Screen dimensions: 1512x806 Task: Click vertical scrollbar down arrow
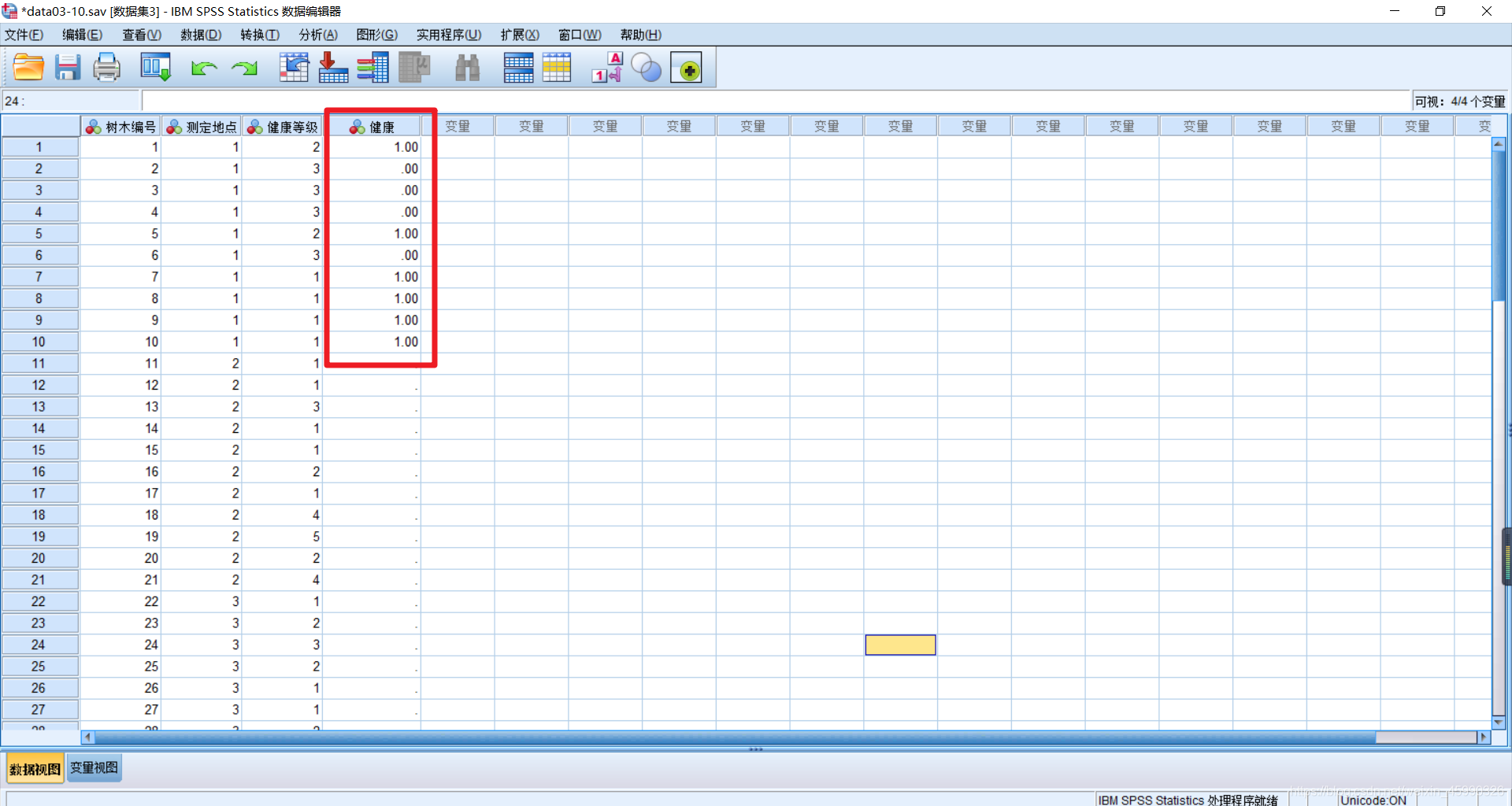coord(1499,723)
